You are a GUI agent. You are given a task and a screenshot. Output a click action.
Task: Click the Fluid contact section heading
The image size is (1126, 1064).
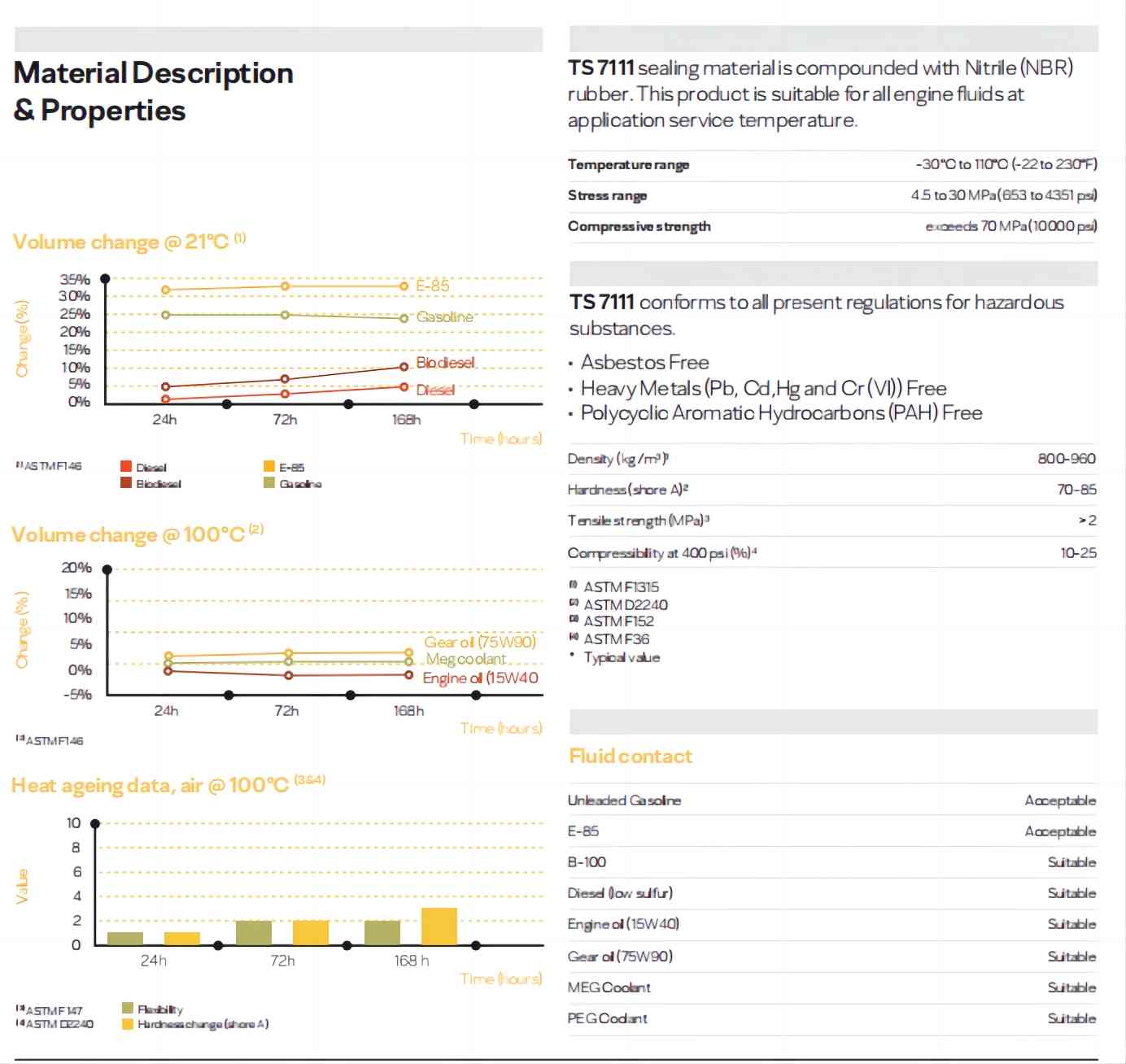[631, 757]
